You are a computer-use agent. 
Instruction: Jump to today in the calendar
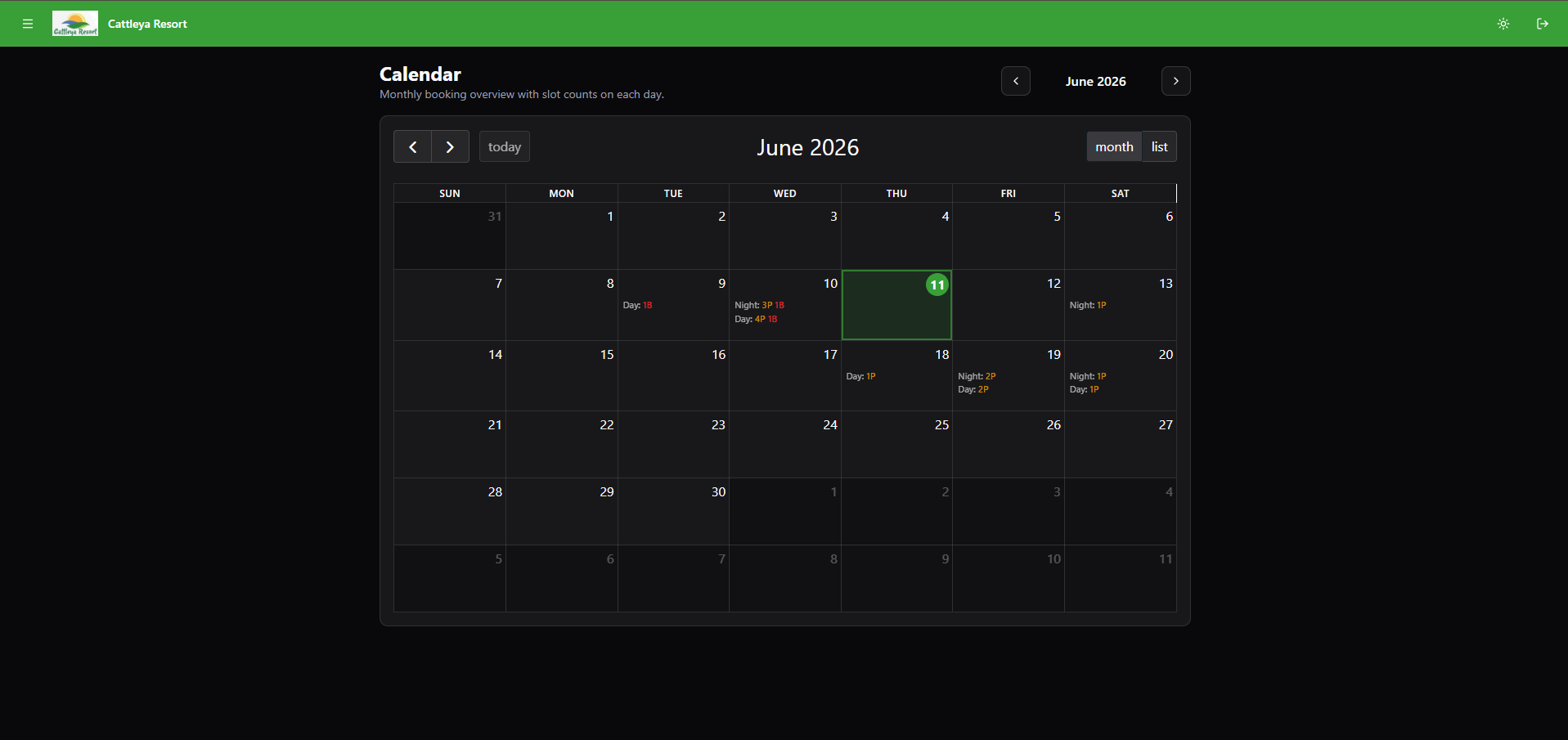pos(505,146)
